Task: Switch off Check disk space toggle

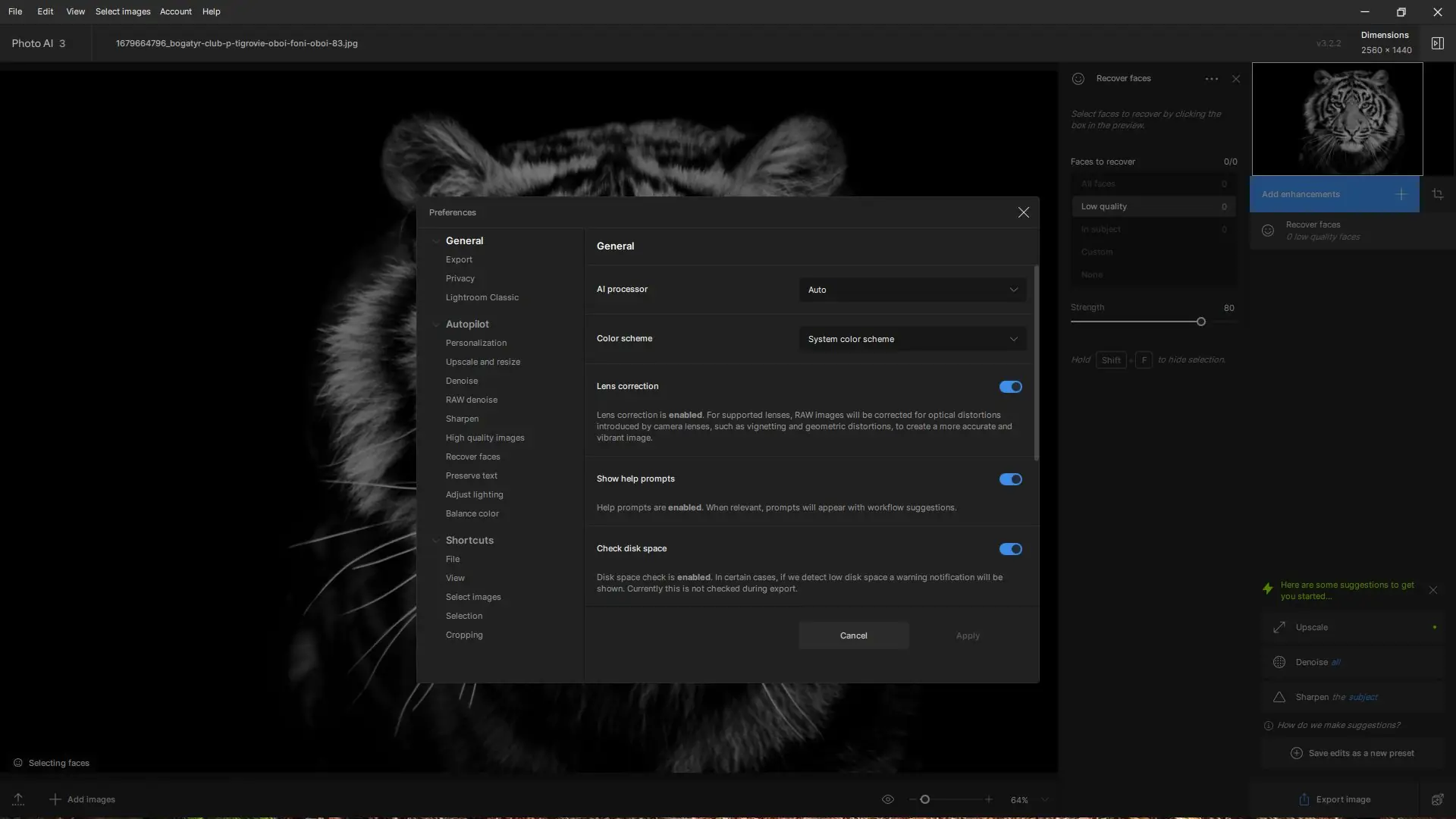Action: pos(1010,549)
